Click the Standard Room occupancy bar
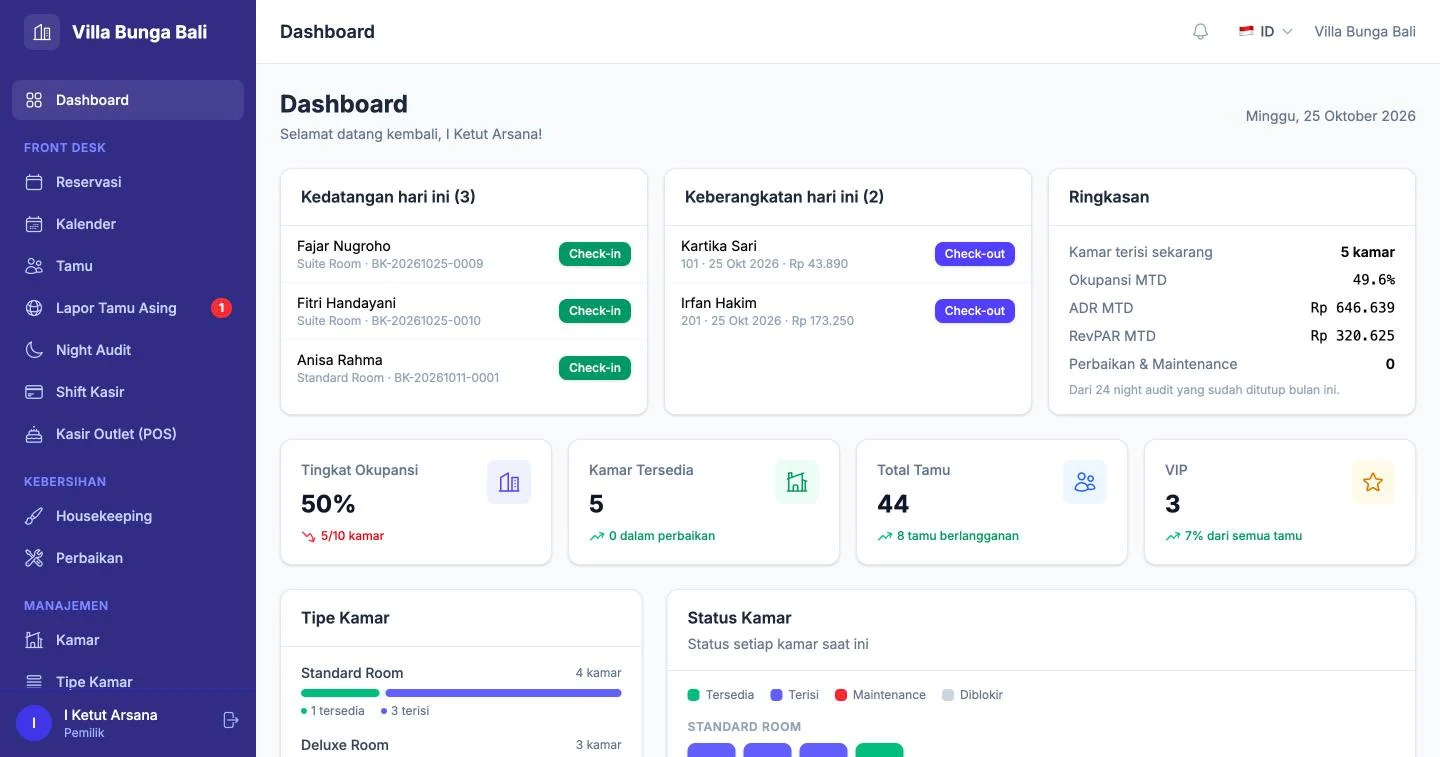The height and width of the screenshot is (757, 1440). tap(461, 693)
